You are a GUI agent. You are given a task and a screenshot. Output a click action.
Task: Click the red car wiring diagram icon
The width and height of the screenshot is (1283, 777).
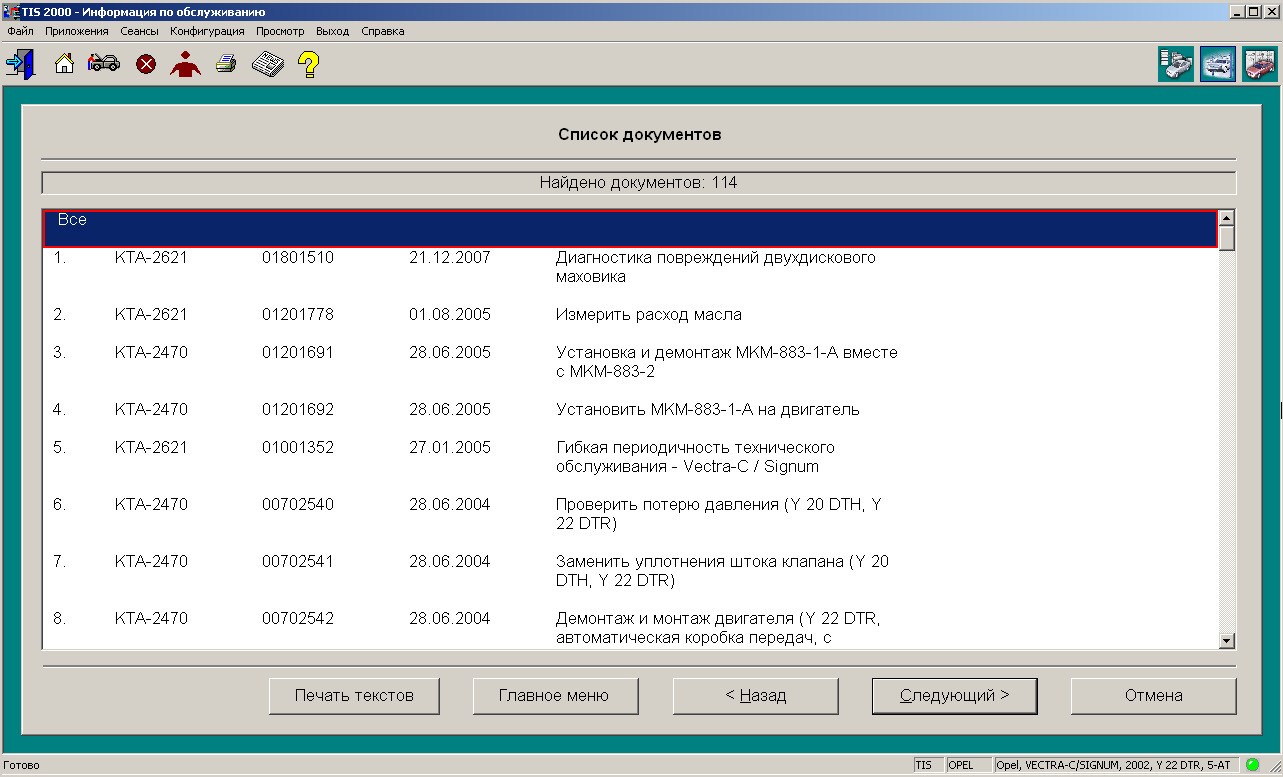click(1259, 64)
